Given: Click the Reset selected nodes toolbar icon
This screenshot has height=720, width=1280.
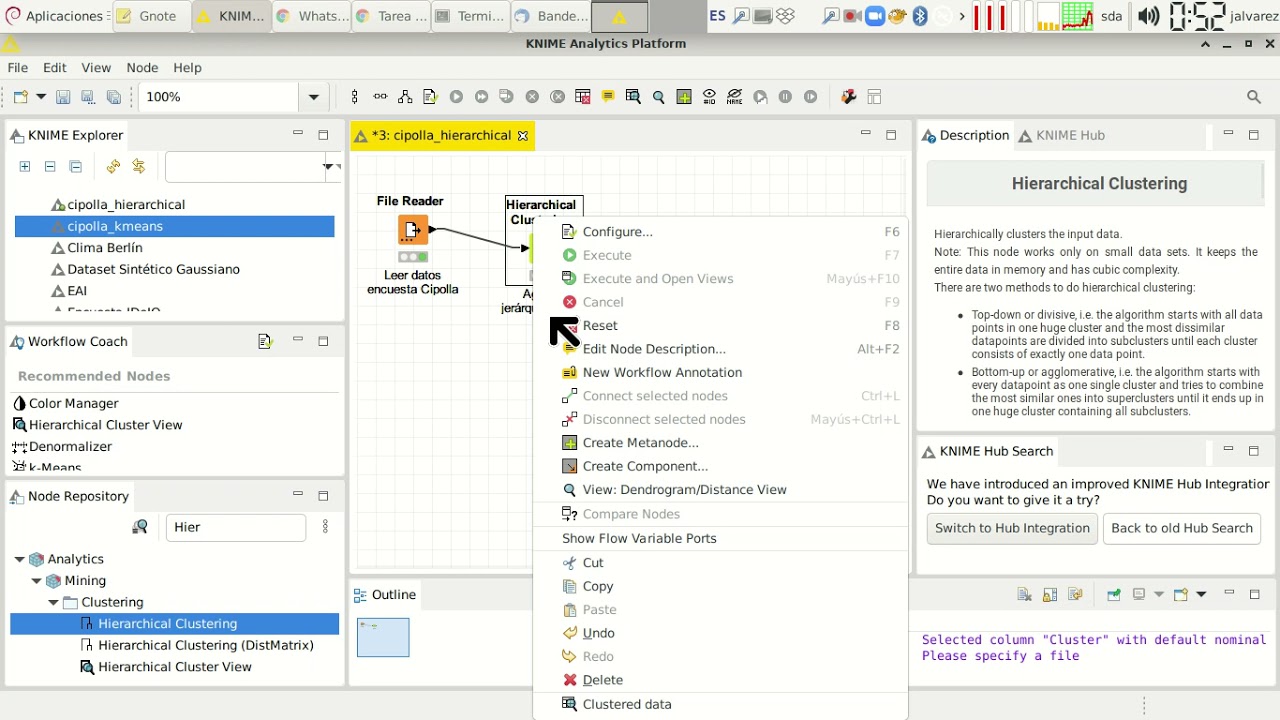Looking at the screenshot, I should [x=582, y=97].
